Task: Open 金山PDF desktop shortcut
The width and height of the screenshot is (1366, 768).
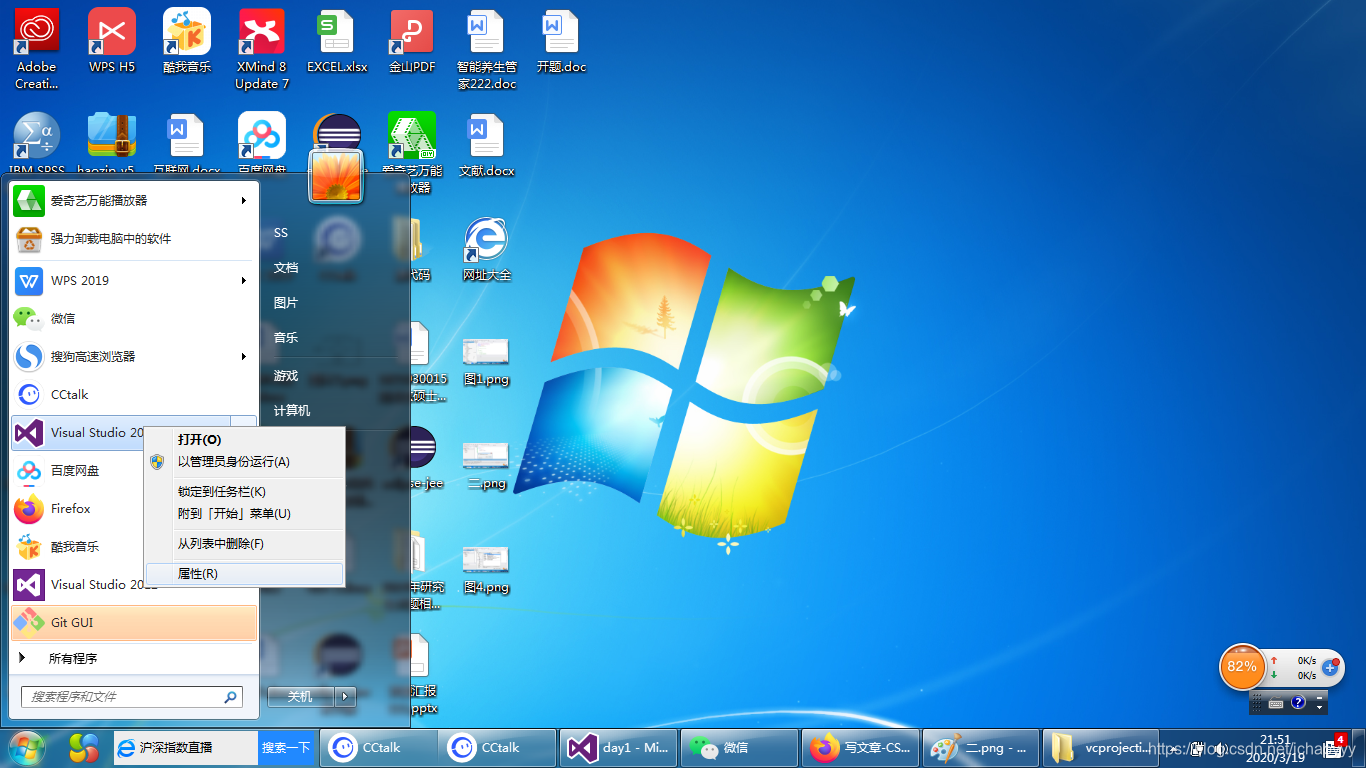Action: [412, 41]
